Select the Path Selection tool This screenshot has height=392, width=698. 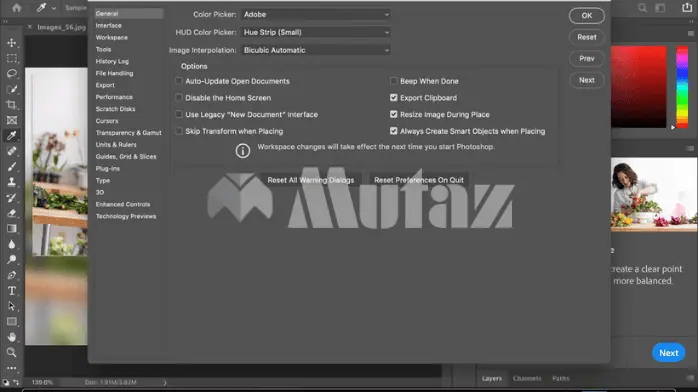click(x=12, y=306)
